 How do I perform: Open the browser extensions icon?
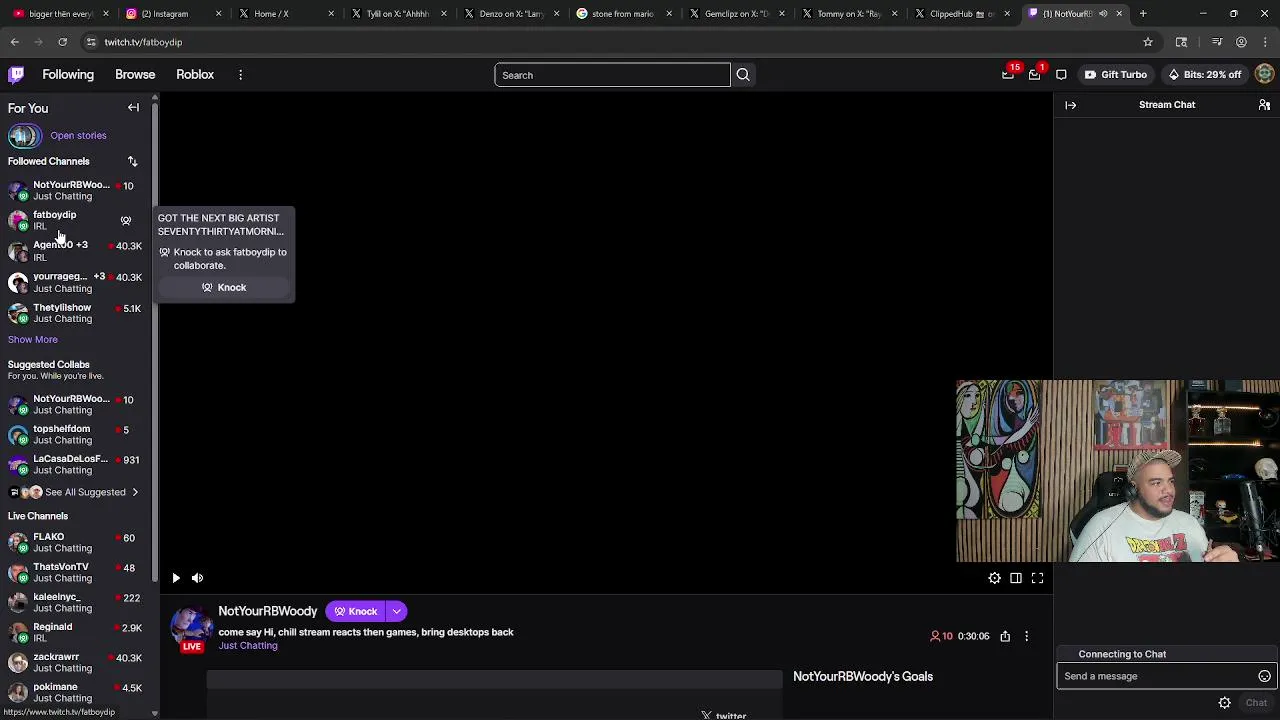1181,42
